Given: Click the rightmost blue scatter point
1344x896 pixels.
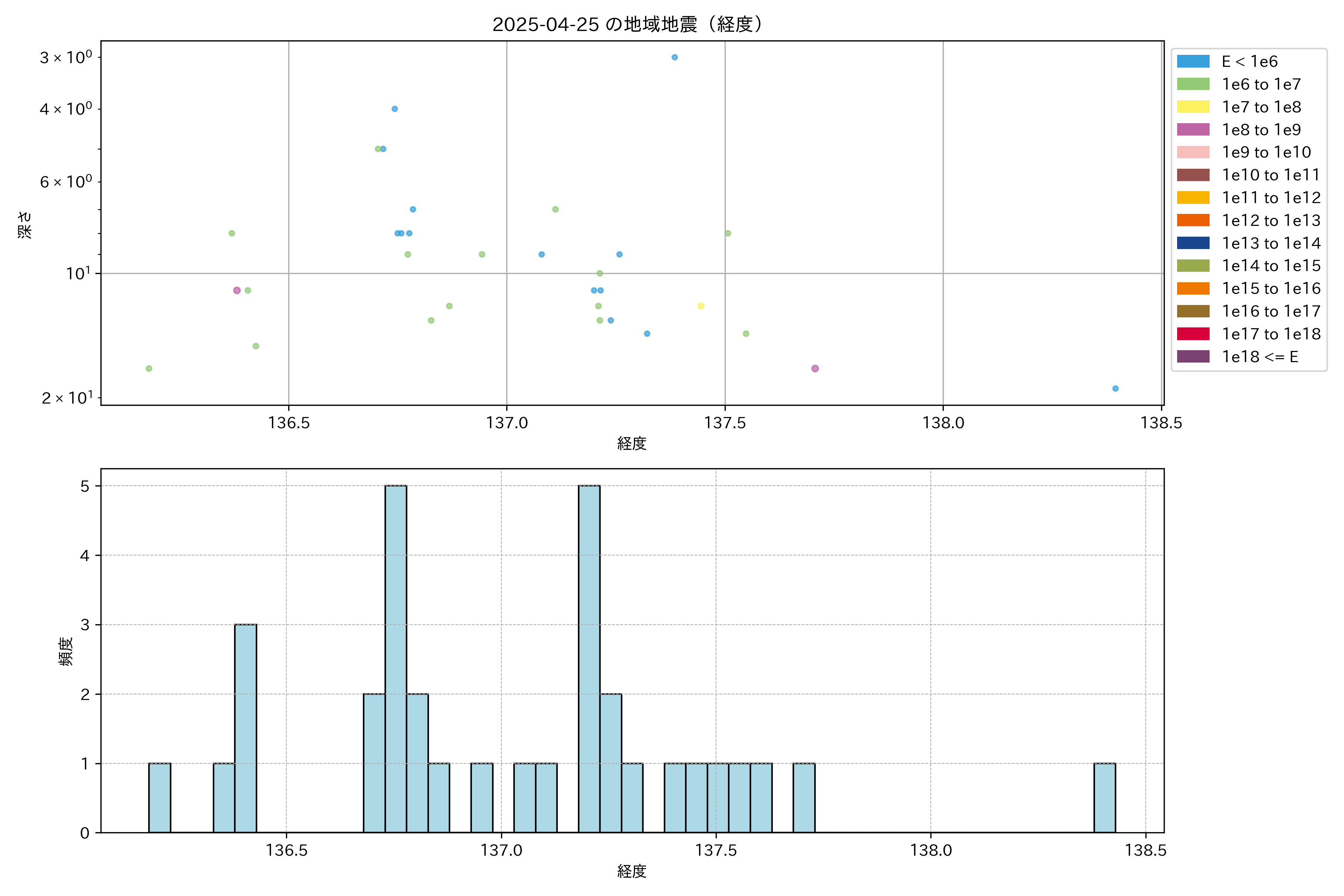Looking at the screenshot, I should (1116, 389).
